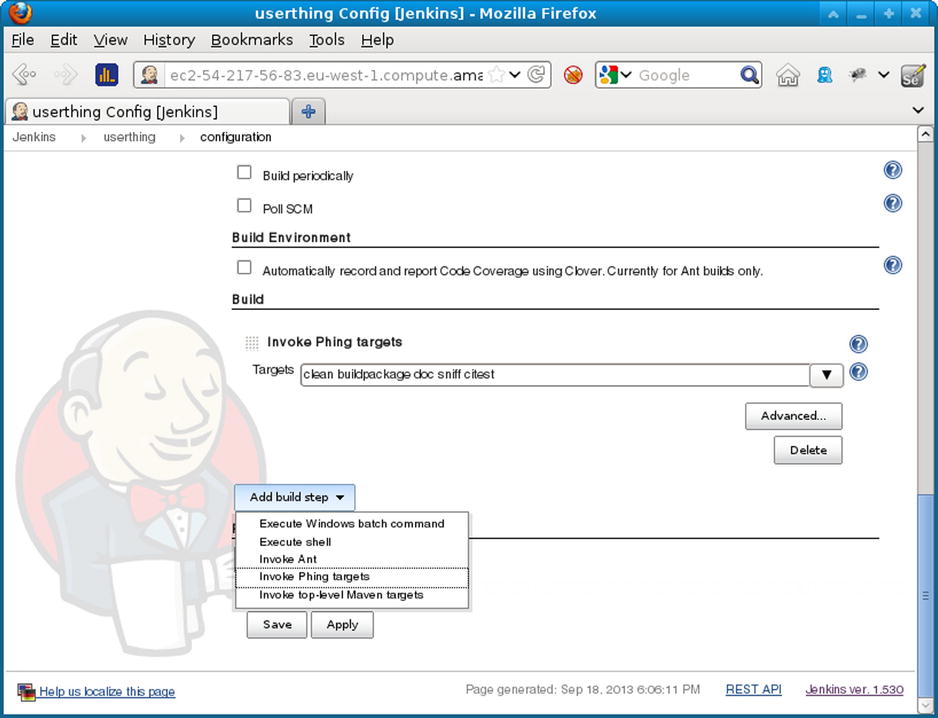
Task: Click the Jenkins site identity icon in URL bar
Action: (x=149, y=75)
